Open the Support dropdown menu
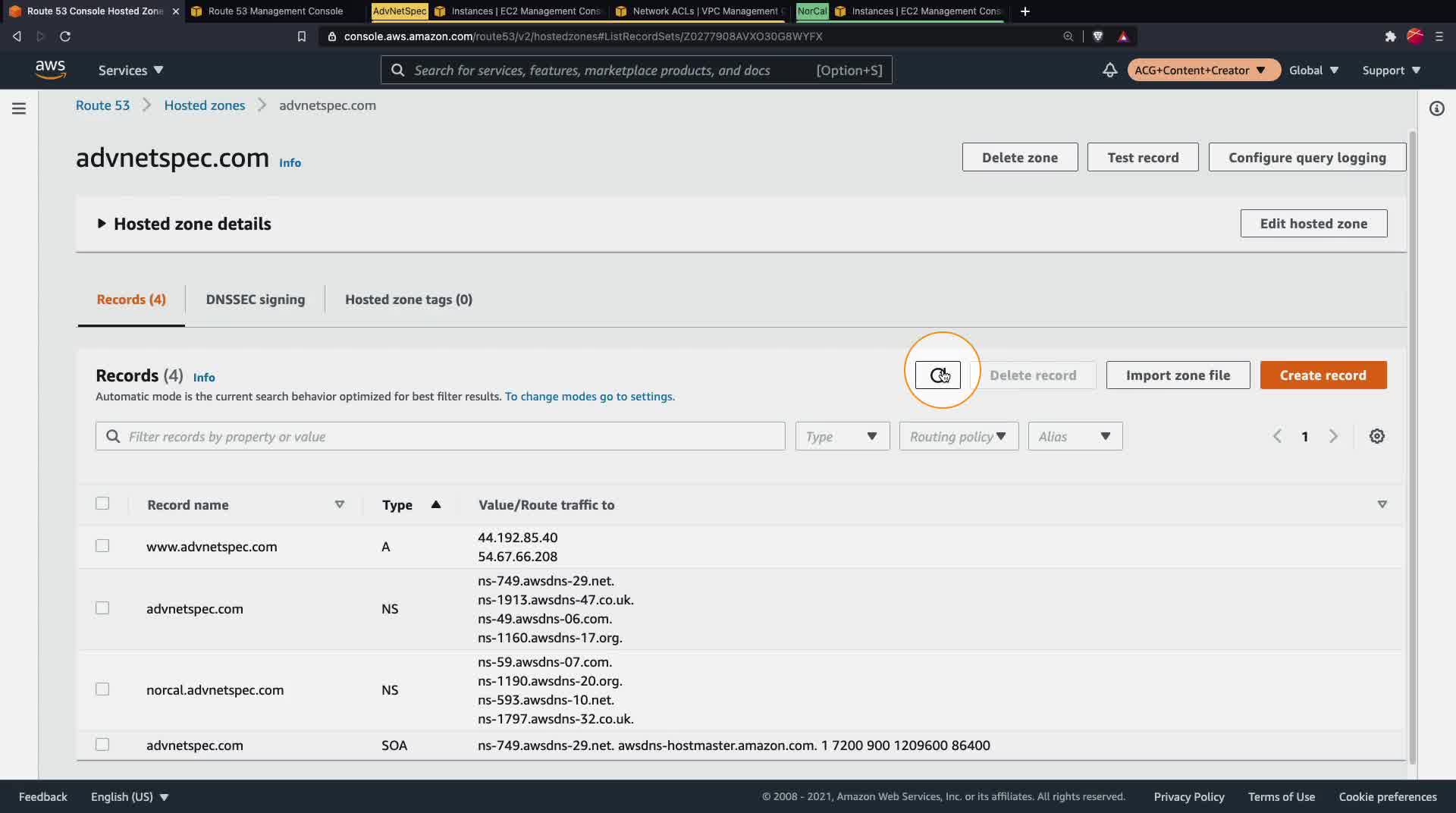The width and height of the screenshot is (1456, 813). click(1392, 70)
